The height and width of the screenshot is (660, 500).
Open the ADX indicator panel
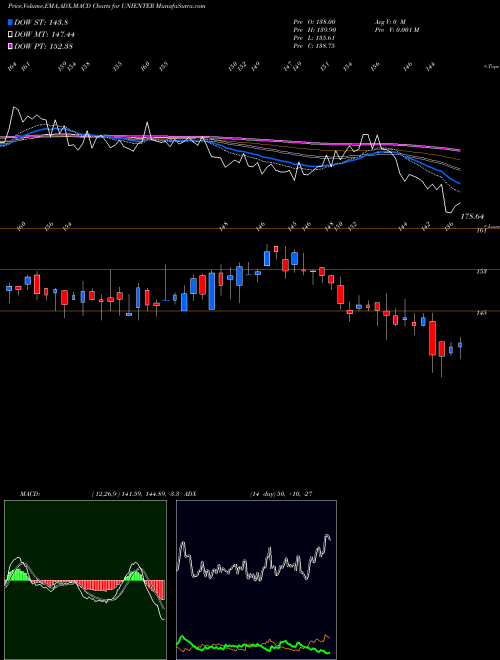(256, 580)
